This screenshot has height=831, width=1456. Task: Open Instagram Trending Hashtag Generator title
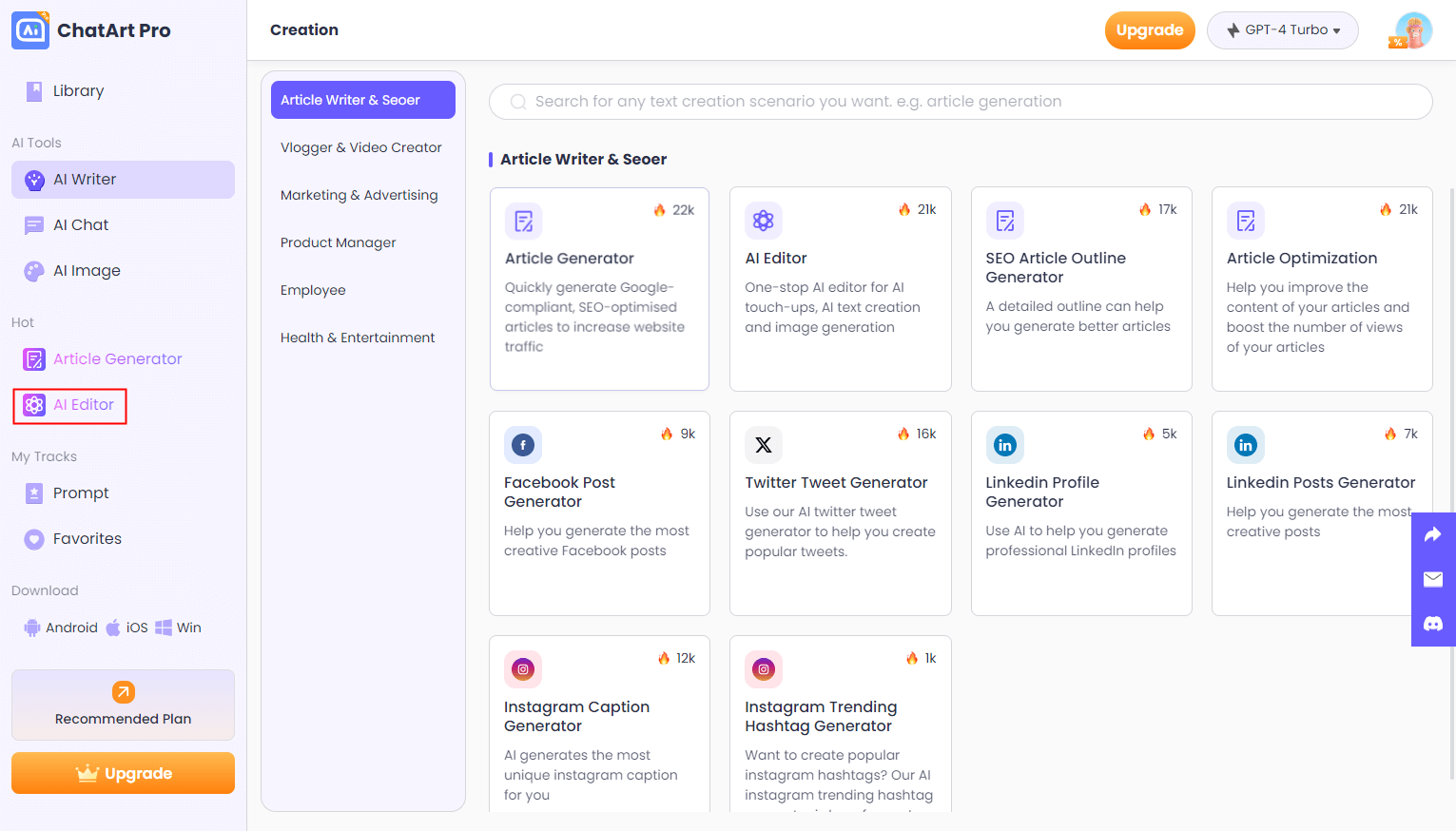coord(821,717)
